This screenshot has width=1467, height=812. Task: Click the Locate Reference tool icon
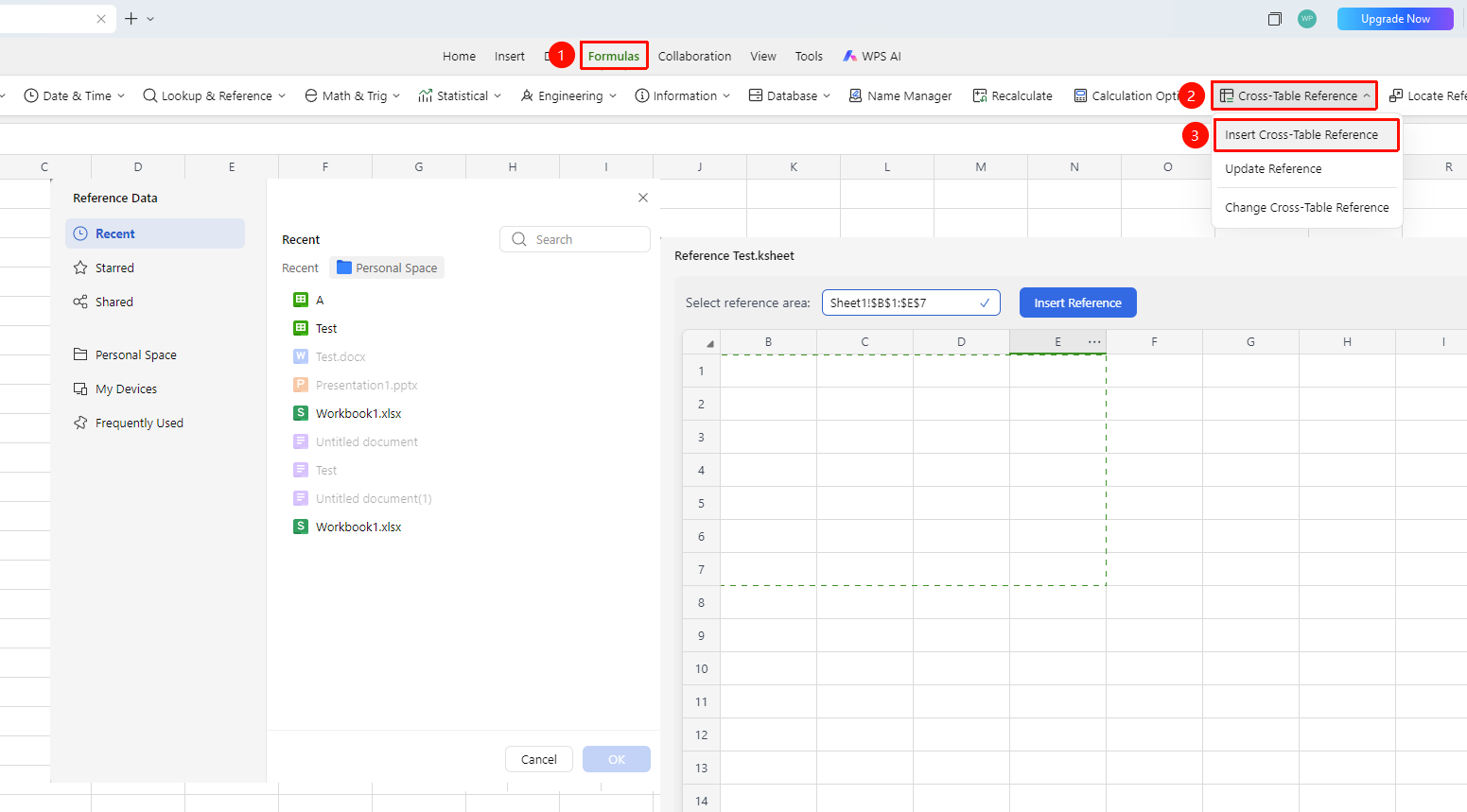pos(1396,95)
